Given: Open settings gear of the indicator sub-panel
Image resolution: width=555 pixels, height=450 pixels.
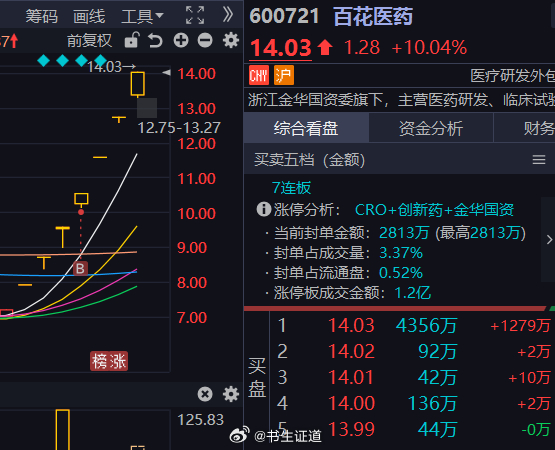Looking at the screenshot, I should [231, 394].
